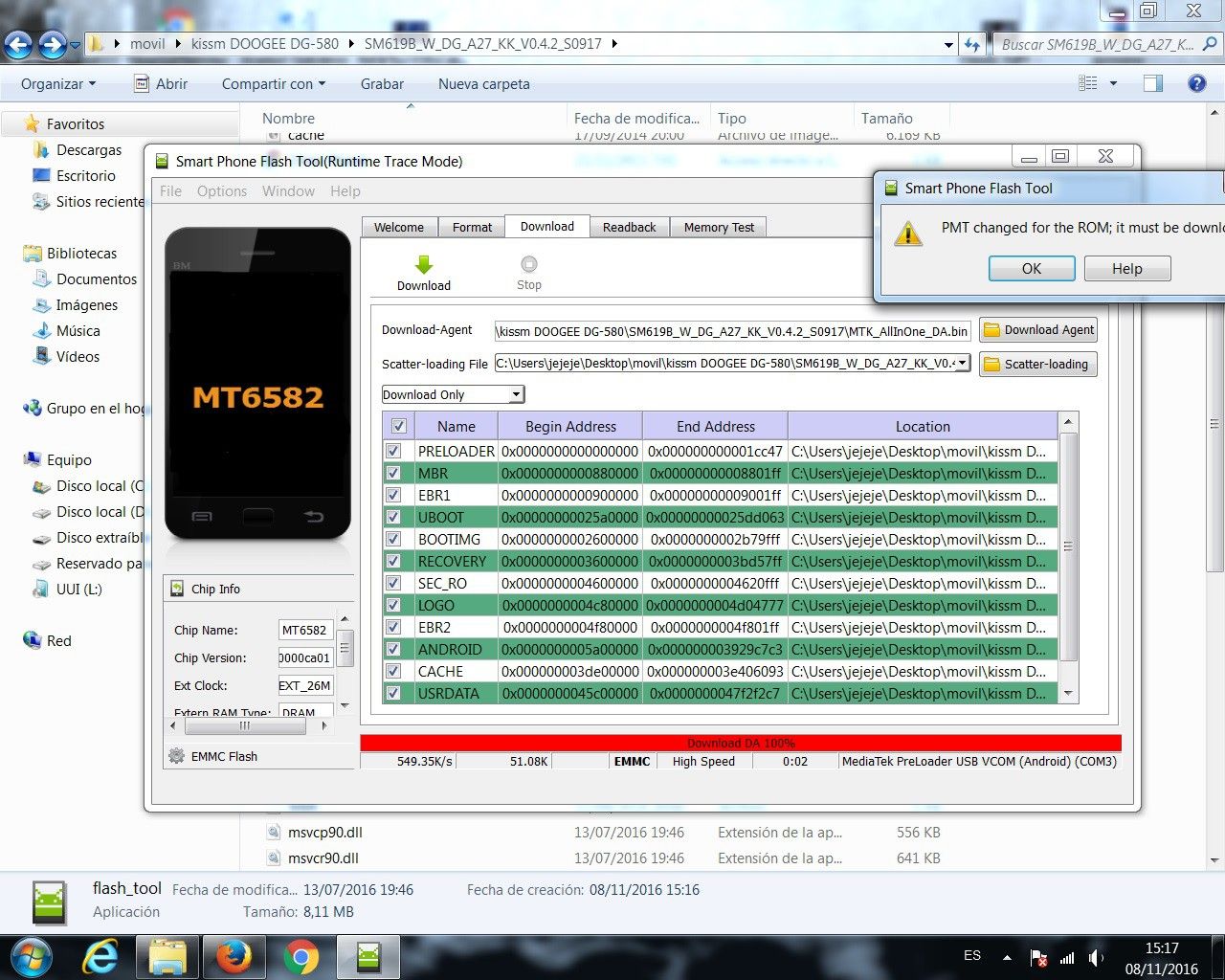The height and width of the screenshot is (980, 1225).
Task: Uncheck the PRELOADER partition checkbox
Action: pyautogui.click(x=393, y=451)
